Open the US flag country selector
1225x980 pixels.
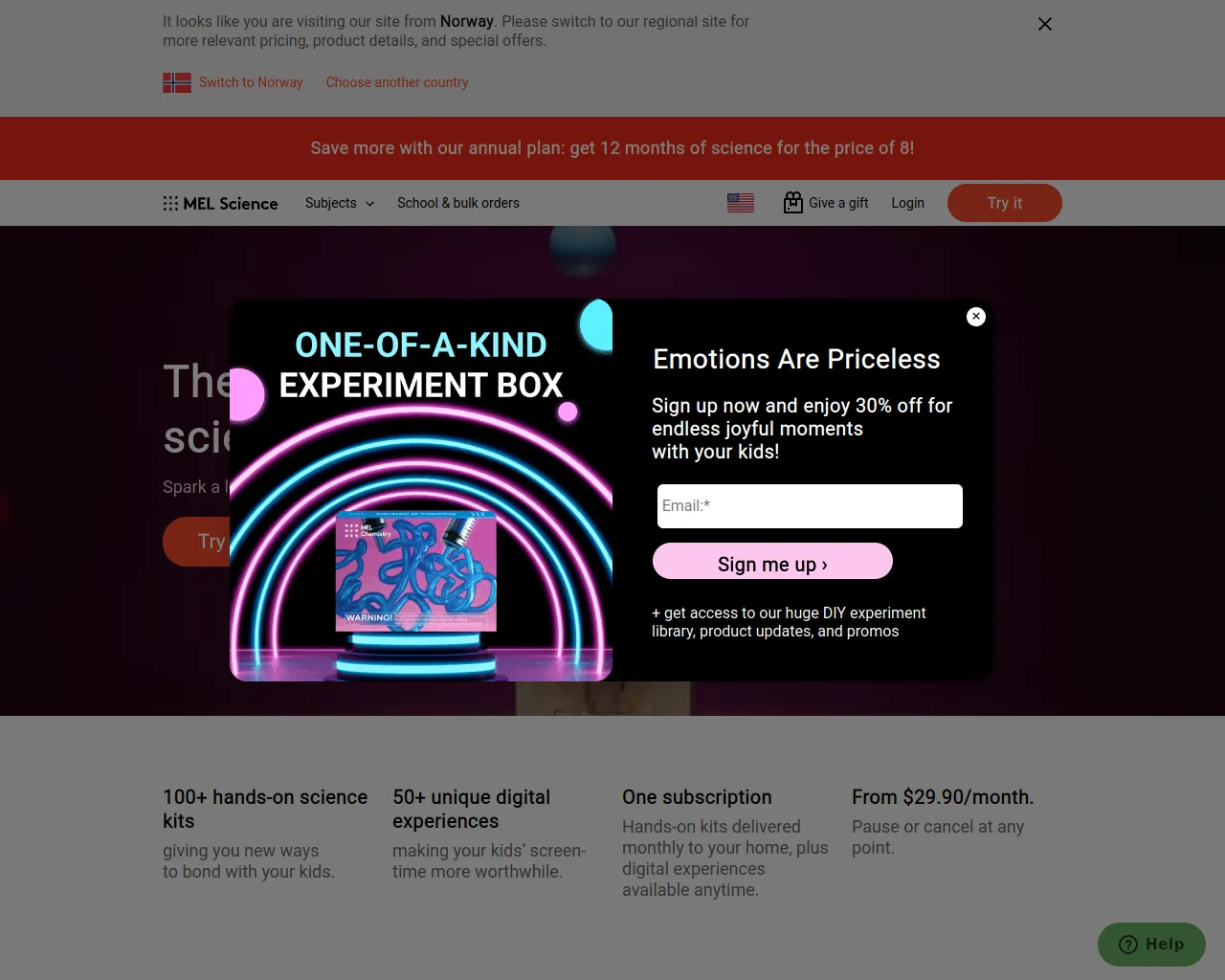741,203
